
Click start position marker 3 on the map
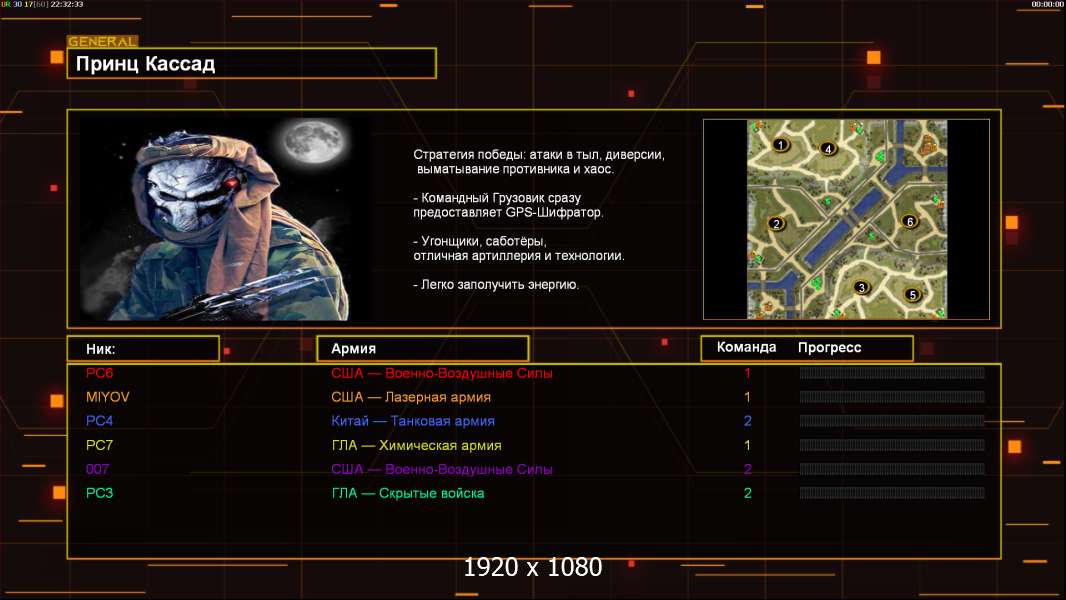pyautogui.click(x=861, y=287)
